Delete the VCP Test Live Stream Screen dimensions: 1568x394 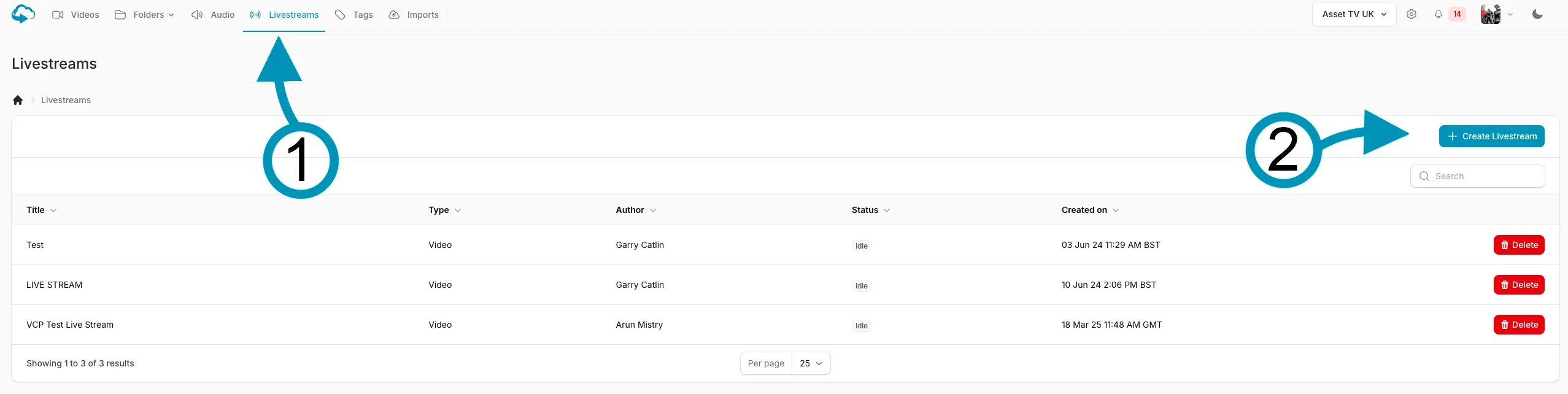1518,325
